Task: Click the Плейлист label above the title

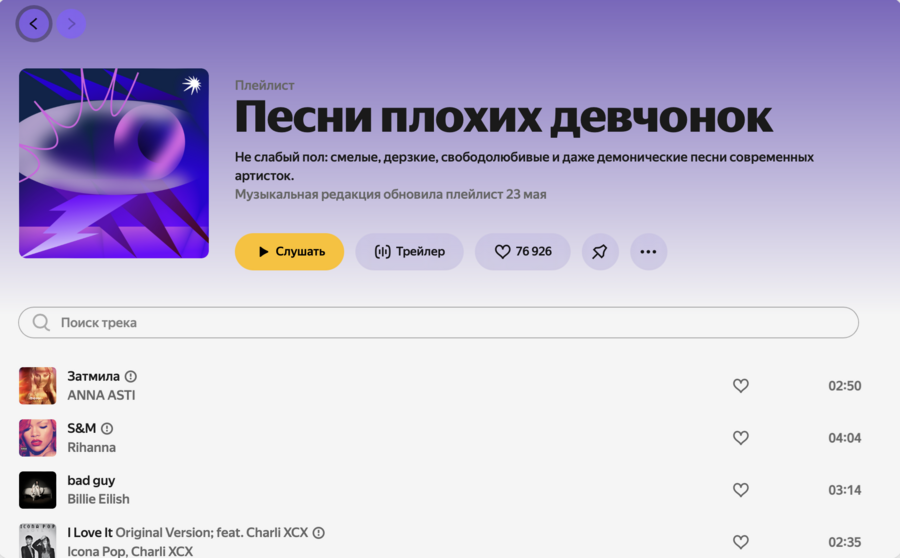Action: click(x=265, y=85)
